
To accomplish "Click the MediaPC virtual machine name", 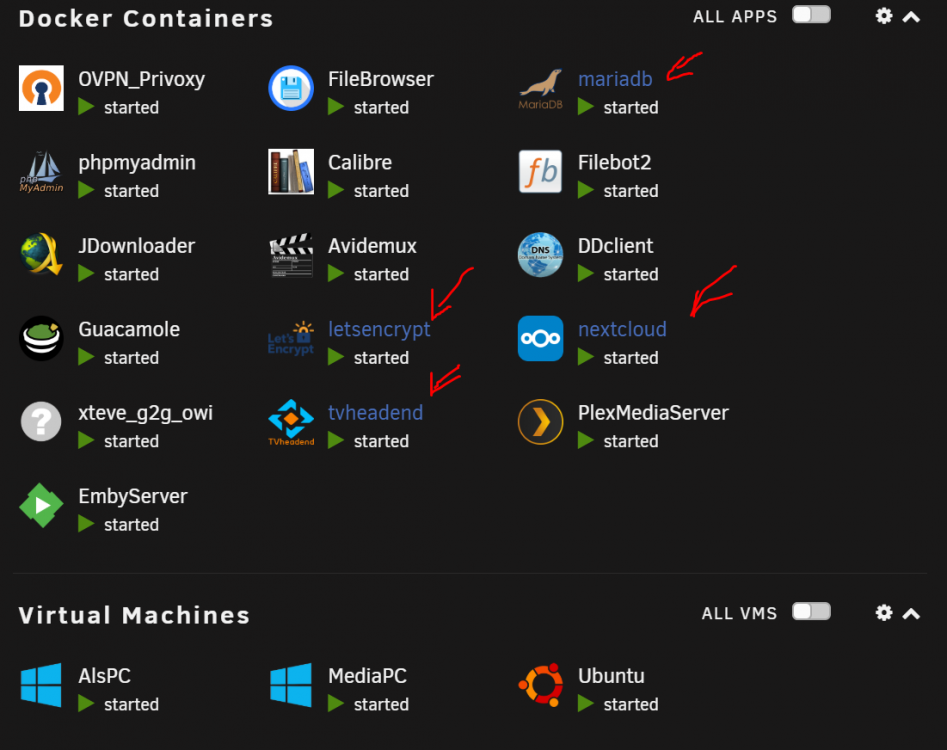I will (367, 676).
